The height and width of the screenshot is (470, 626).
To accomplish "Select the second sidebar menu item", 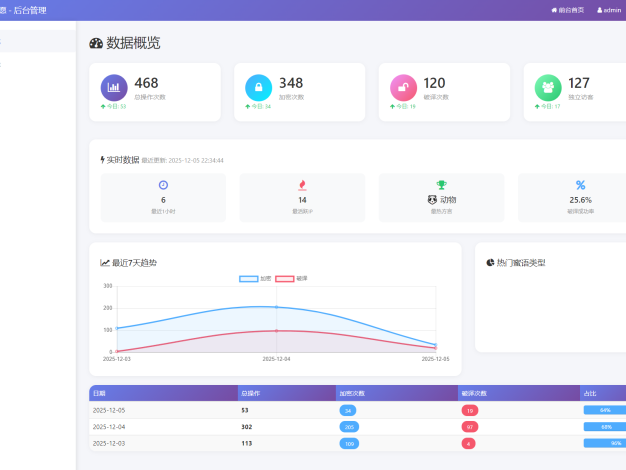I will pyautogui.click(x=38, y=64).
